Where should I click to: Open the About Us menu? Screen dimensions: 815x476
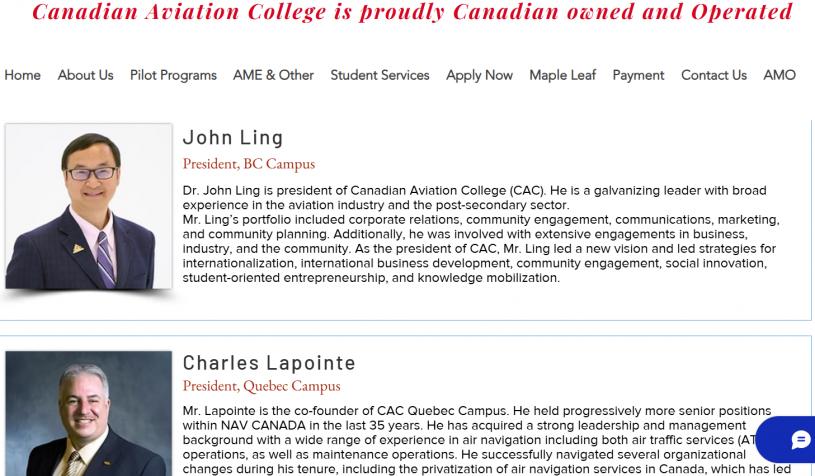[85, 75]
